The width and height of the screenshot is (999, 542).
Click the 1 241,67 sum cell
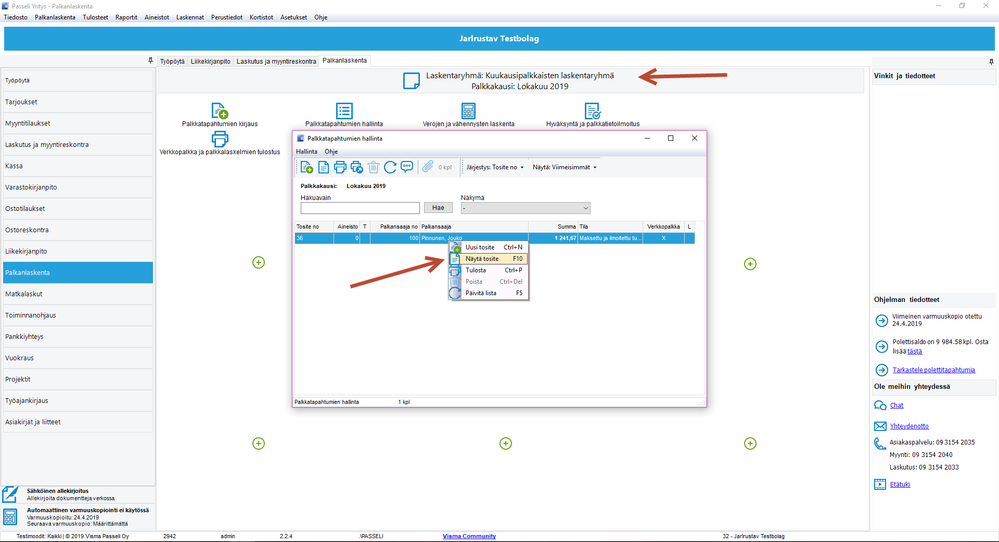point(553,238)
